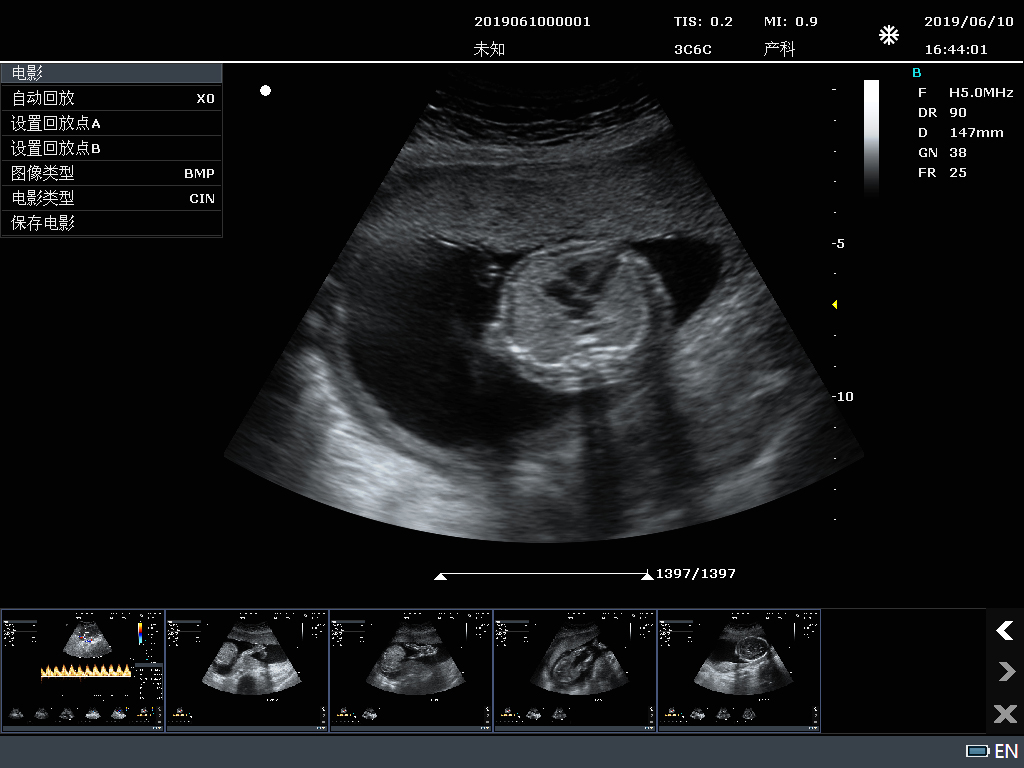Image resolution: width=1024 pixels, height=768 pixels.
Task: Open the Doppler waveform thumbnail
Action: [x=83, y=671]
